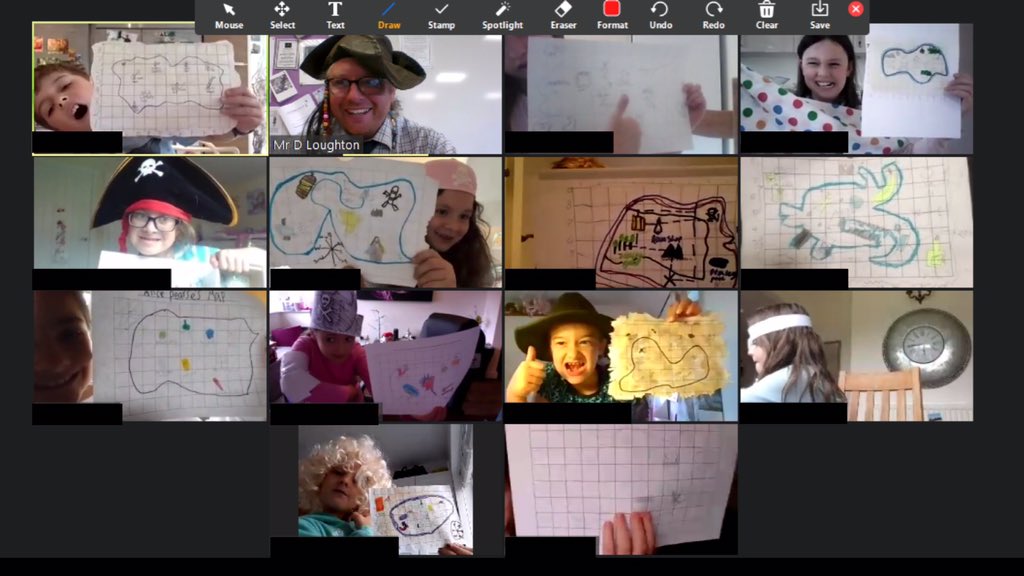
Task: Select the highlighted speaker tile with boy's map
Action: tap(150, 89)
